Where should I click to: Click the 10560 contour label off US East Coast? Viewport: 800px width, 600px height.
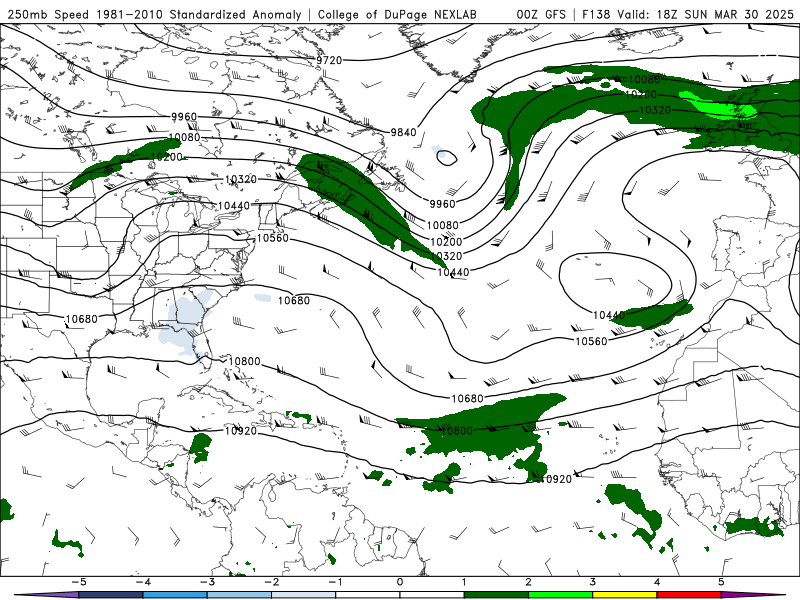(272, 238)
